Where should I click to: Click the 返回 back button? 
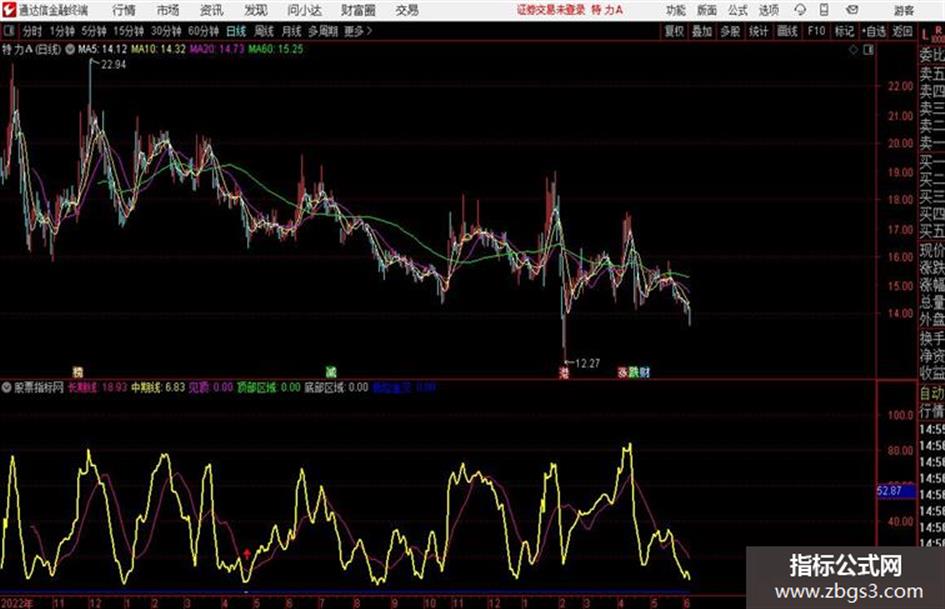click(x=902, y=31)
